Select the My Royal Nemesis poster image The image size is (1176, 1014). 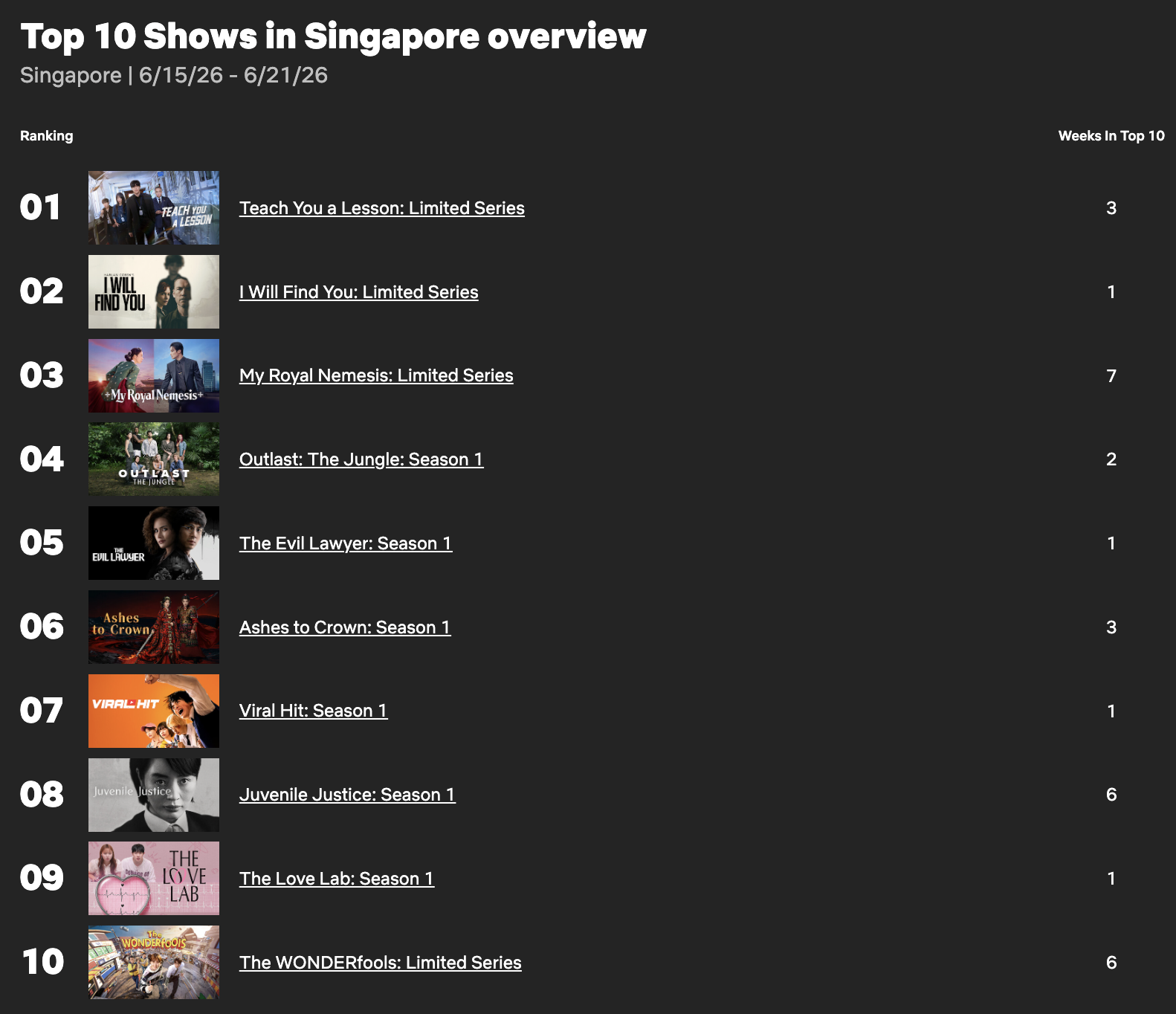(154, 375)
